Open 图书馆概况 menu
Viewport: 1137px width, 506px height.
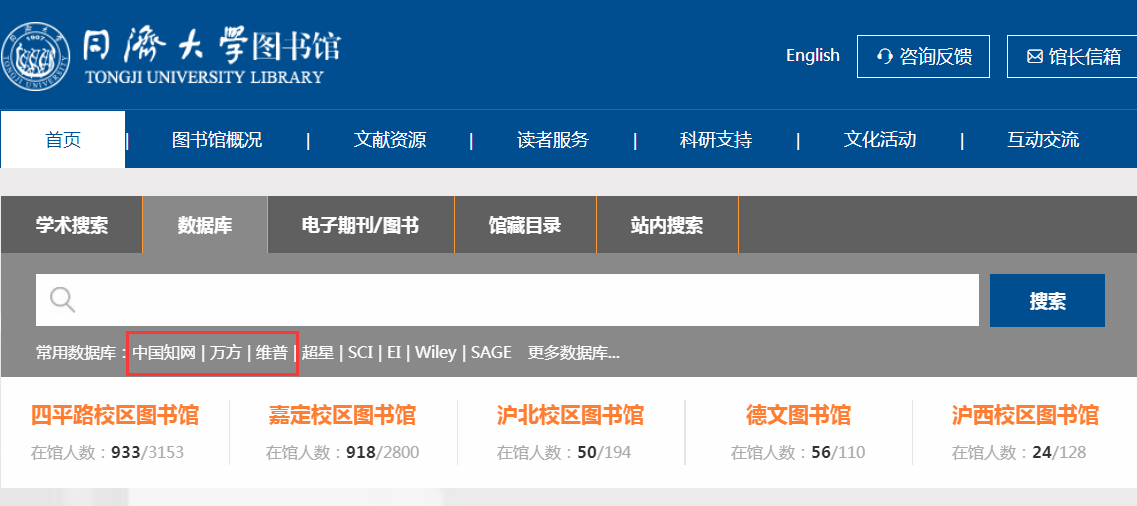[x=217, y=139]
